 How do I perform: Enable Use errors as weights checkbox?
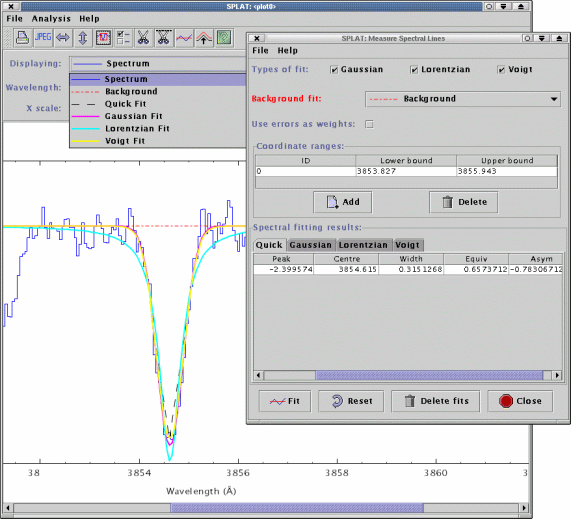tap(369, 125)
